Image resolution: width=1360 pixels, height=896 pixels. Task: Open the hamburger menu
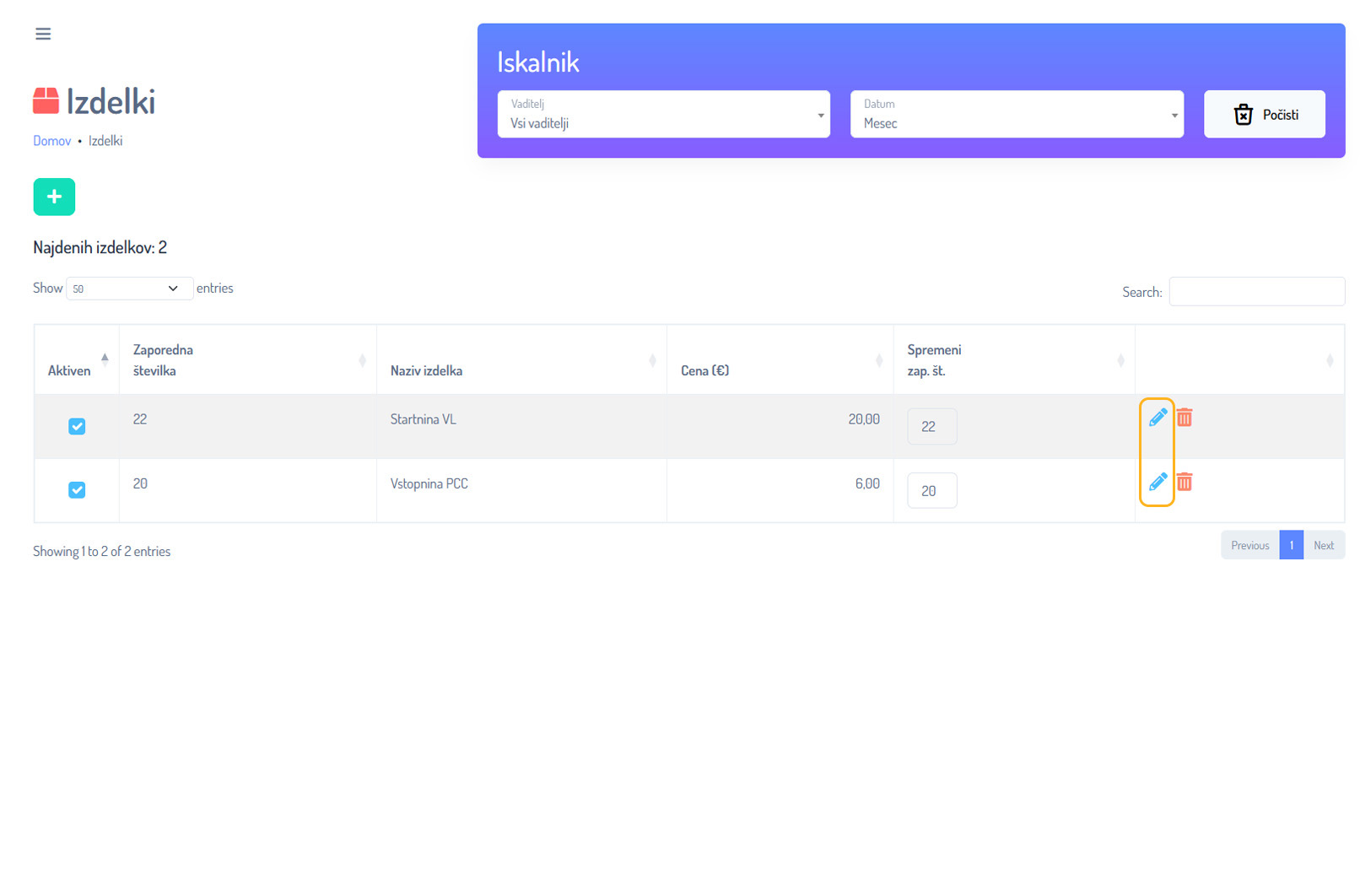point(43,34)
